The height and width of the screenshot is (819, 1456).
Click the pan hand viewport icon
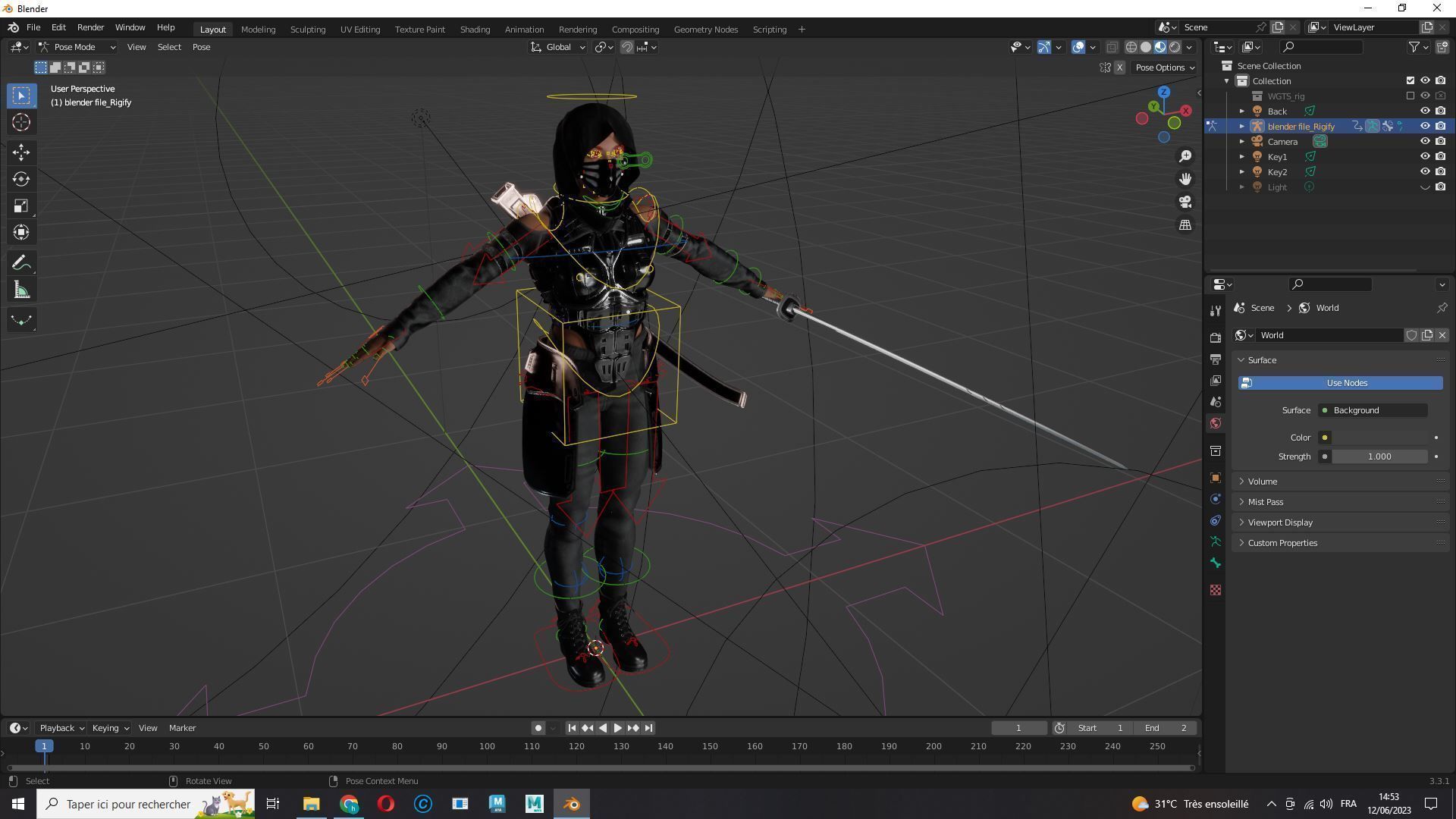1185,179
